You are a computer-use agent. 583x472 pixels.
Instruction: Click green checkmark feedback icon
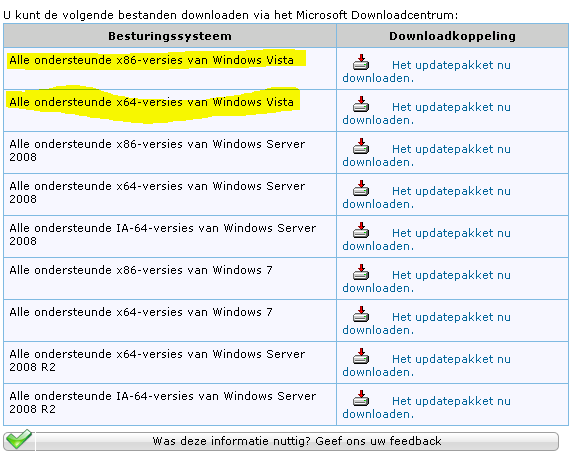pos(18,439)
